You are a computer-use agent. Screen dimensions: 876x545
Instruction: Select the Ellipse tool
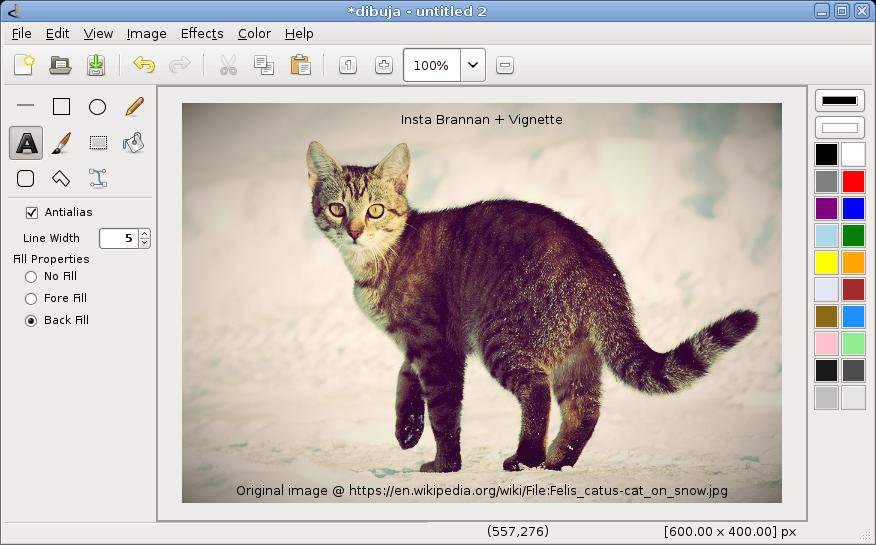point(97,107)
